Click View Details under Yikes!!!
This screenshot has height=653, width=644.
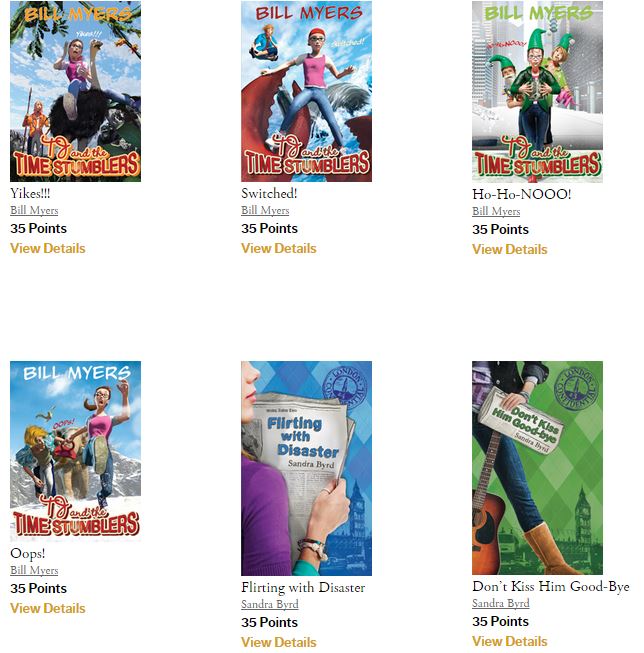tap(48, 248)
